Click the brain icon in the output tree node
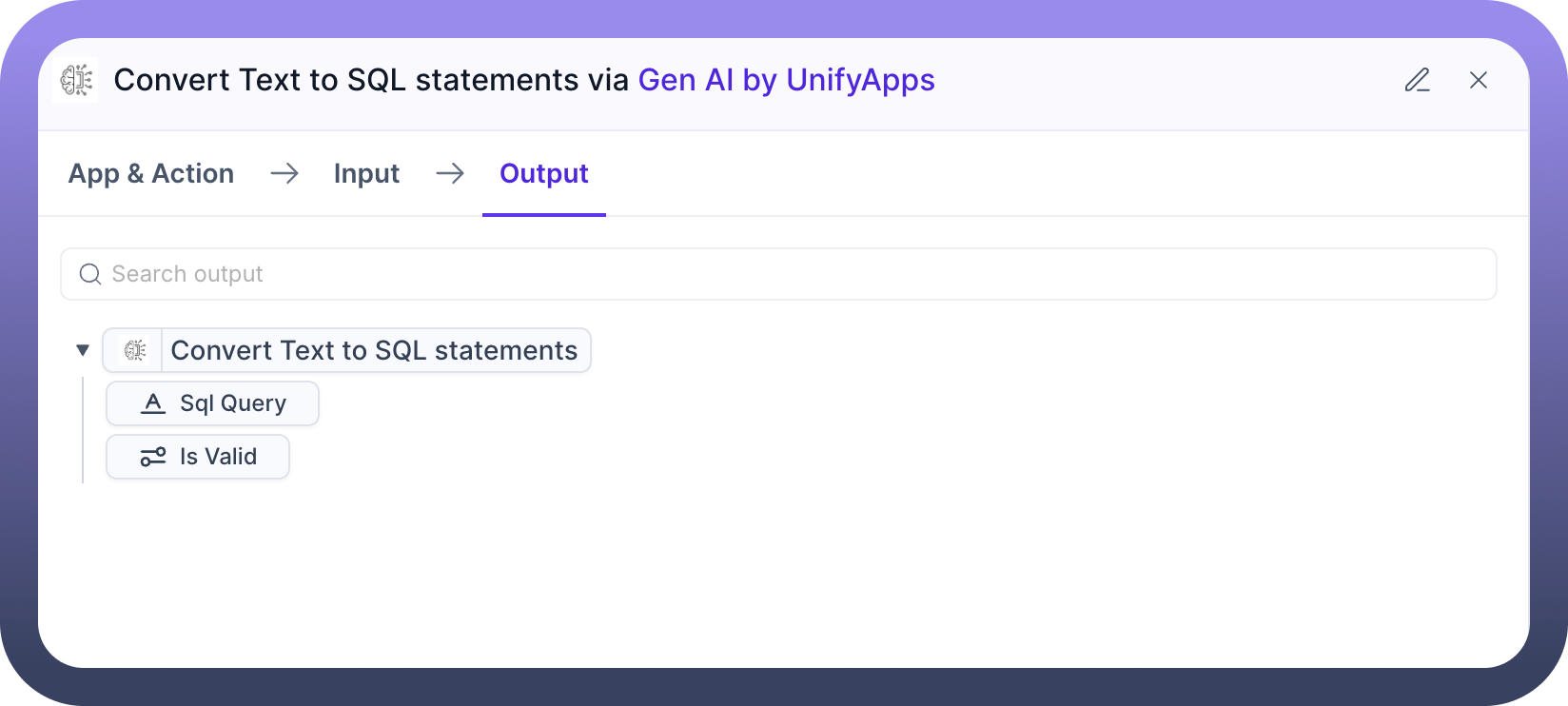The height and width of the screenshot is (706, 1568). click(135, 351)
